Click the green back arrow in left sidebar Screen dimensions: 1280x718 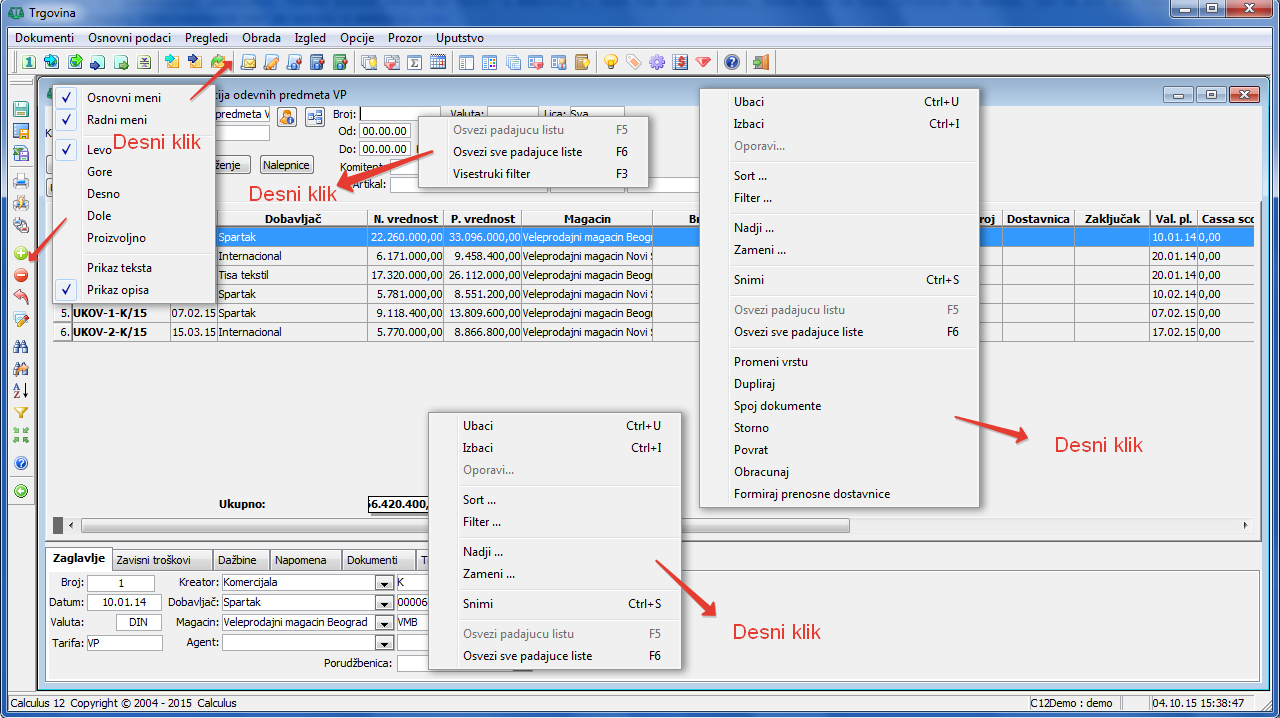[x=21, y=491]
